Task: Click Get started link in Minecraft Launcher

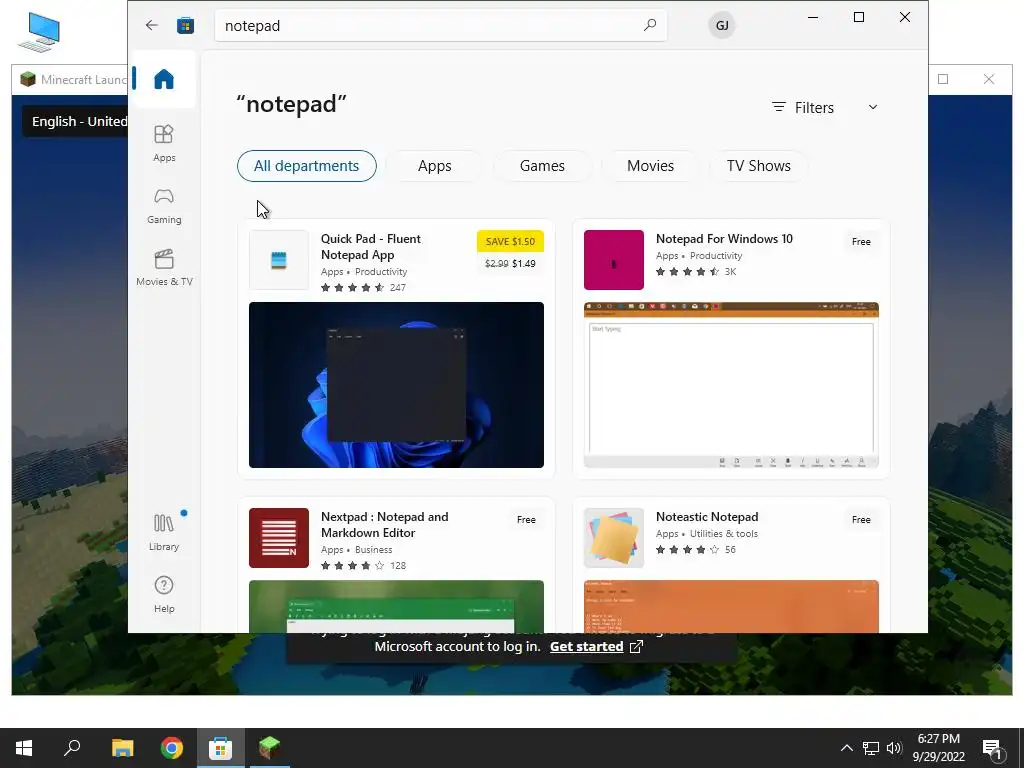Action: tap(586, 647)
